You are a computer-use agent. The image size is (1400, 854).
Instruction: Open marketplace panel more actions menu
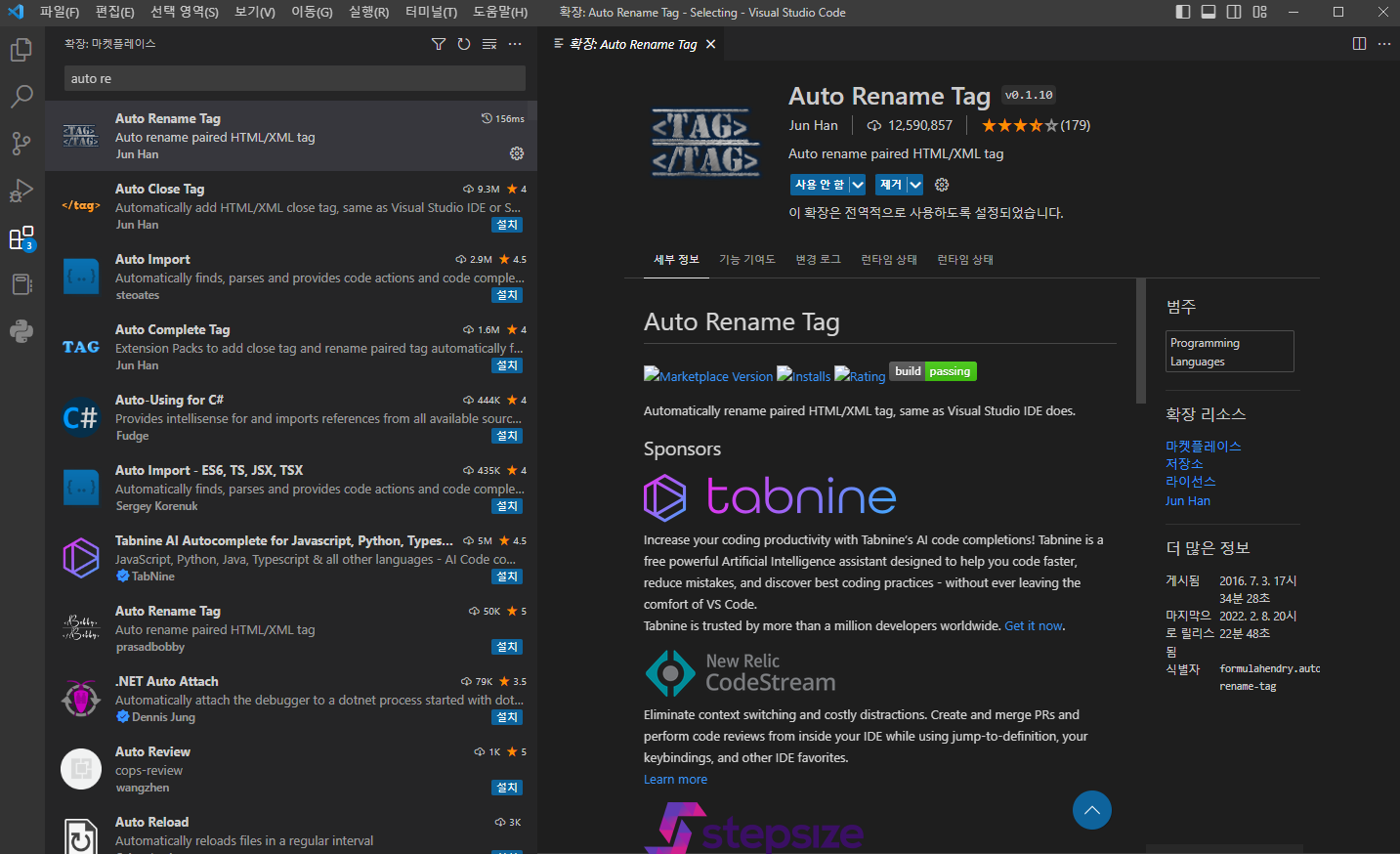515,44
